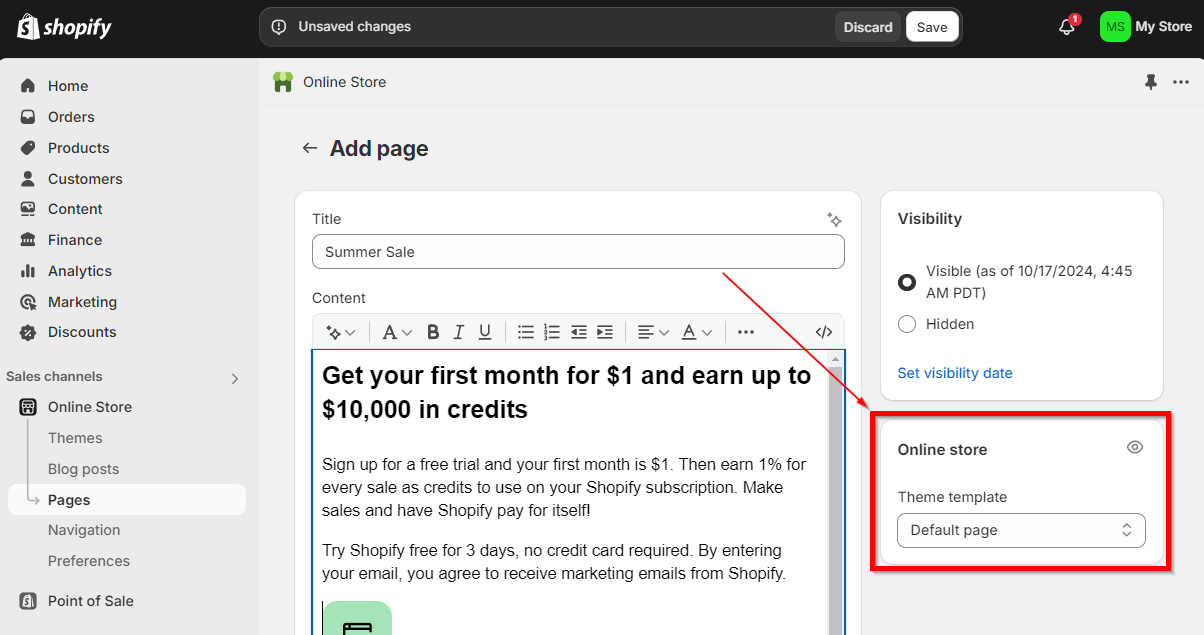
Task: Open the header three-dot options menu
Action: (x=1181, y=82)
